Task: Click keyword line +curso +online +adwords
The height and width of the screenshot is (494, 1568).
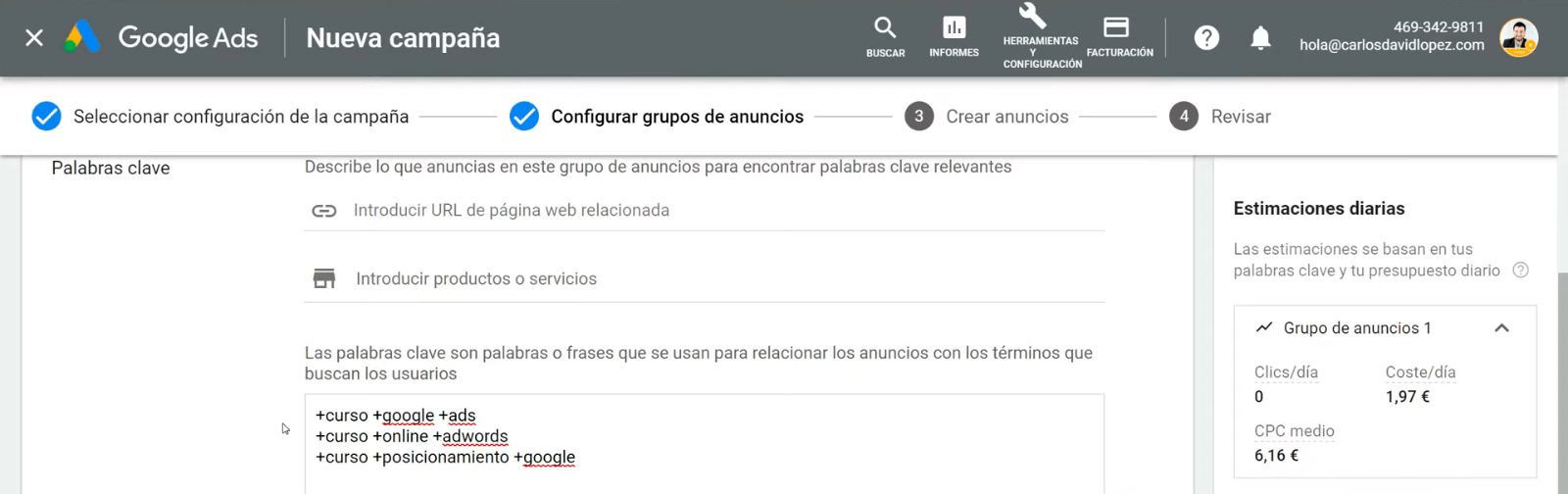Action: [412, 436]
